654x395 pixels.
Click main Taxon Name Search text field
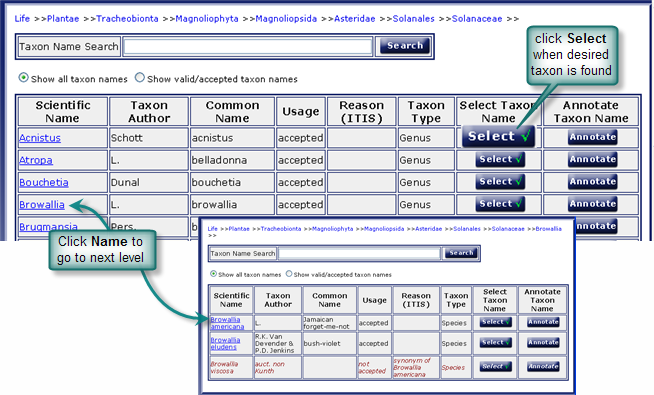(x=248, y=46)
